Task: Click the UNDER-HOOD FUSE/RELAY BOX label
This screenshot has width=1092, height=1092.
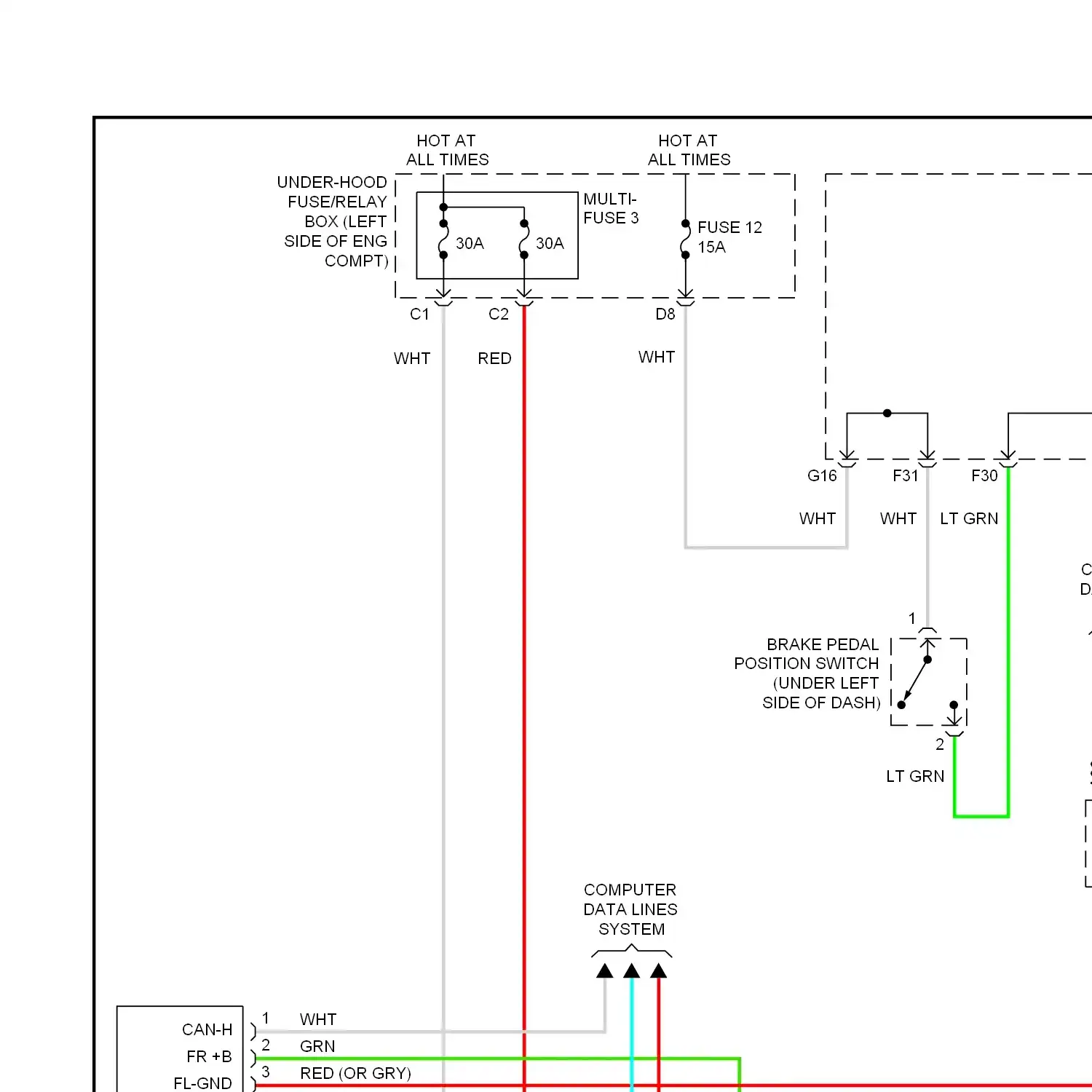Action: (x=333, y=221)
